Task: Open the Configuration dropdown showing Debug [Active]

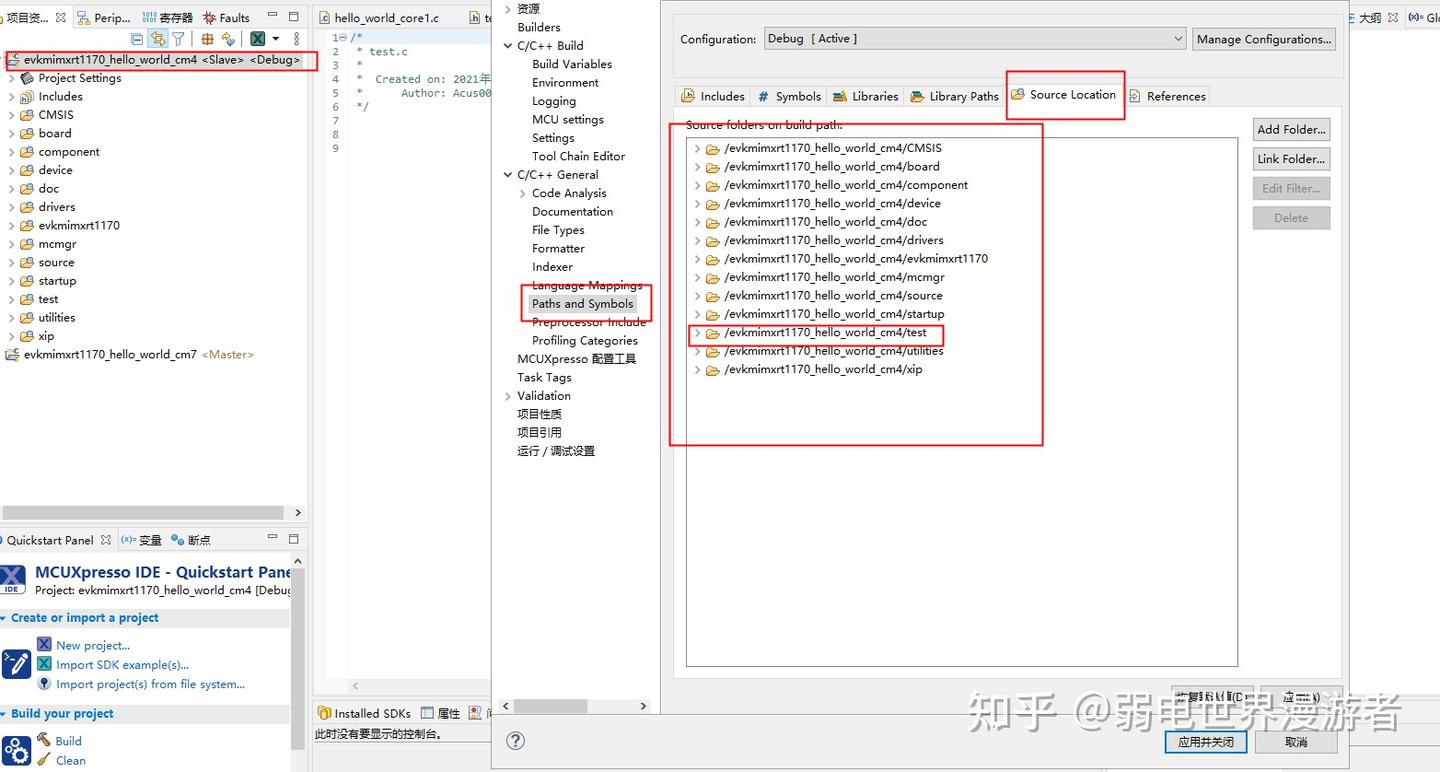Action: pos(1178,38)
